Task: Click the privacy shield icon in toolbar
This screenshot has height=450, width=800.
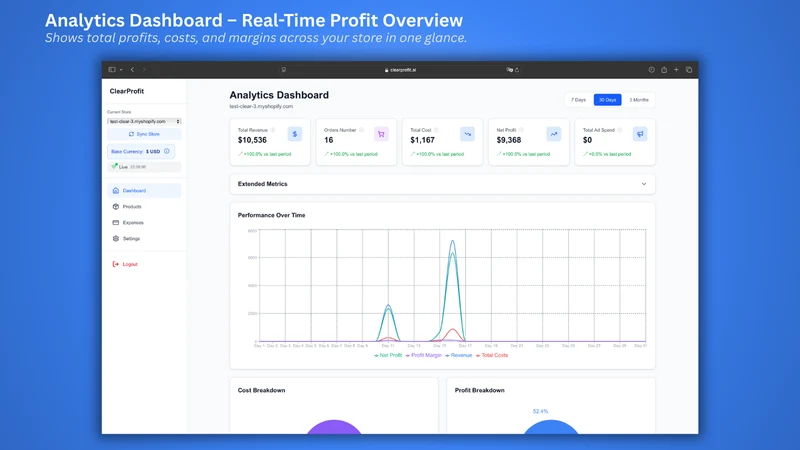Action: (x=284, y=70)
